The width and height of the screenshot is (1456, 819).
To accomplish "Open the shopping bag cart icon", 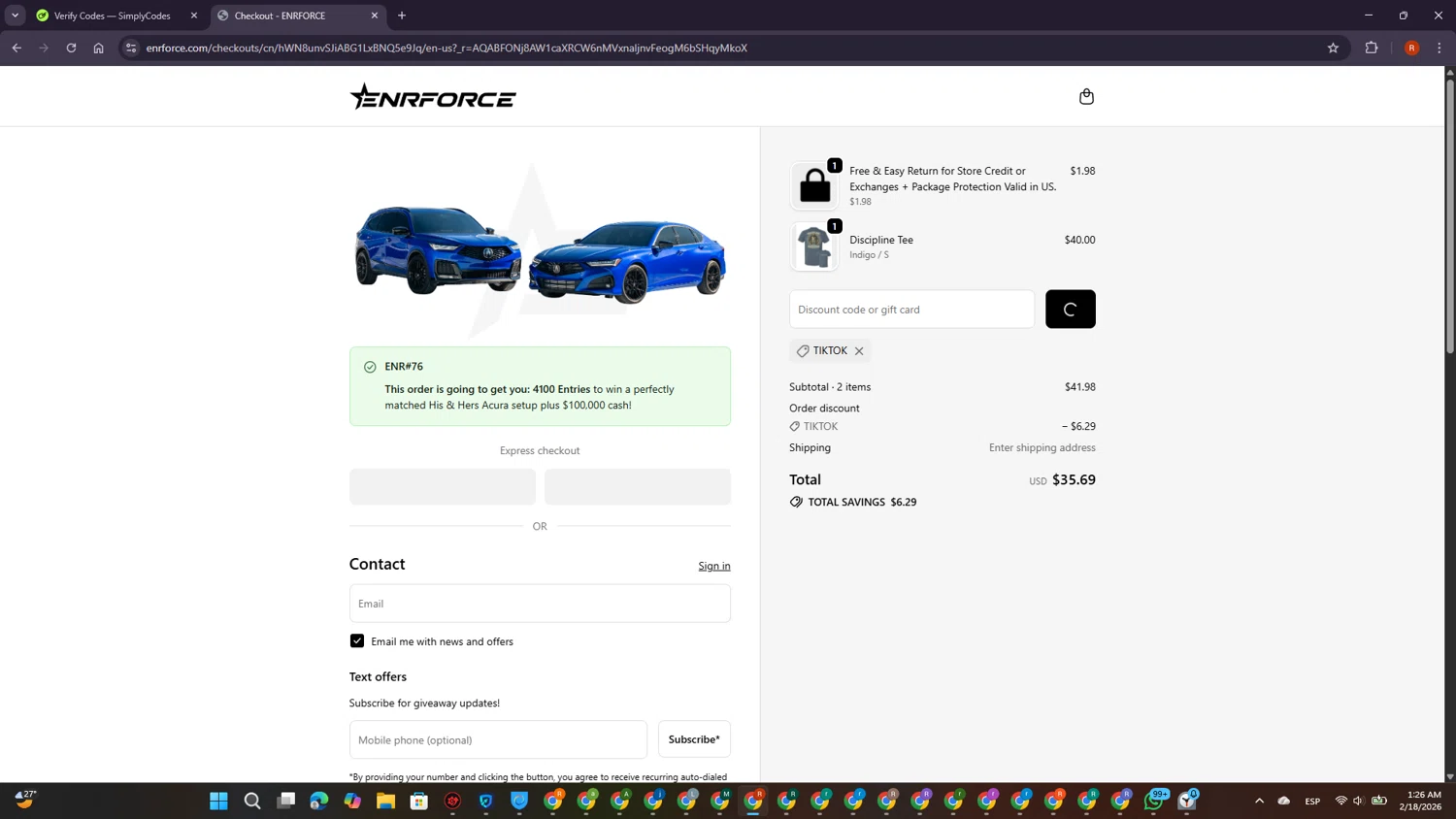I will tap(1086, 96).
